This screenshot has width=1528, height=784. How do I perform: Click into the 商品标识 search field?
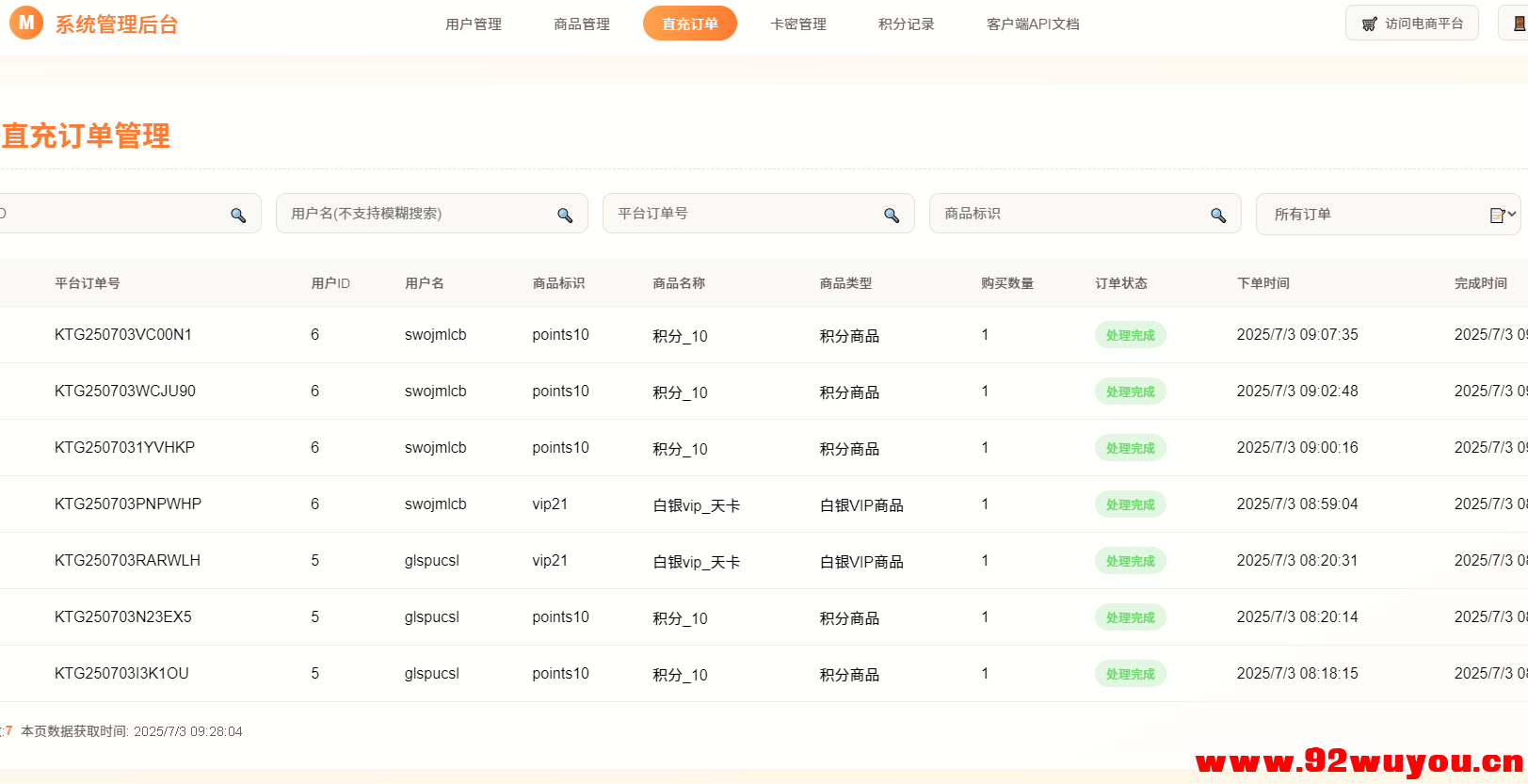(x=1069, y=214)
